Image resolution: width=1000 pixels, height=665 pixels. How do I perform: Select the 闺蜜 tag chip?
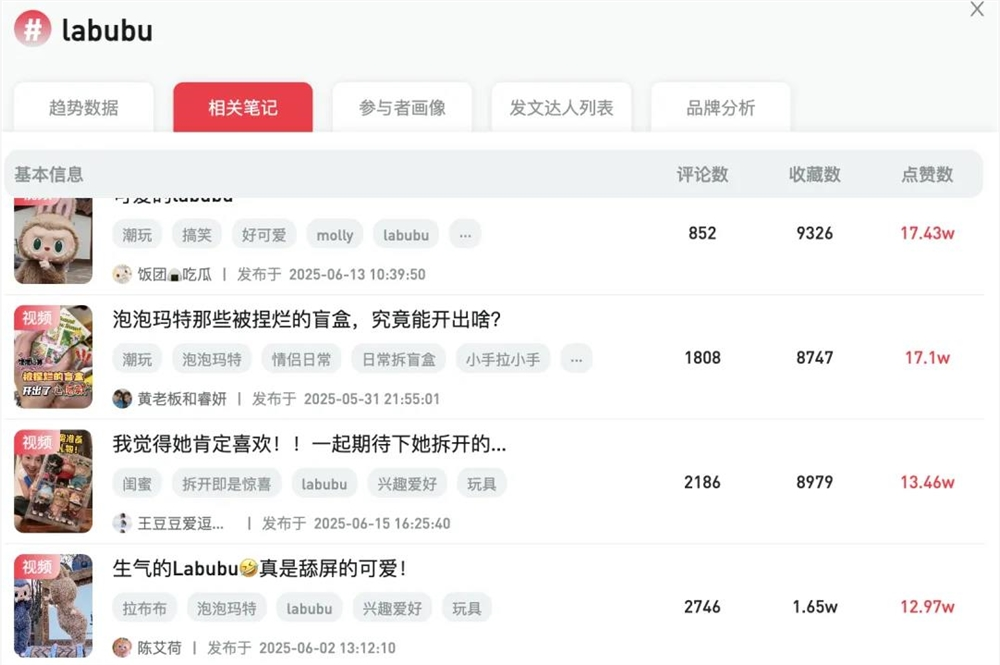coord(137,484)
